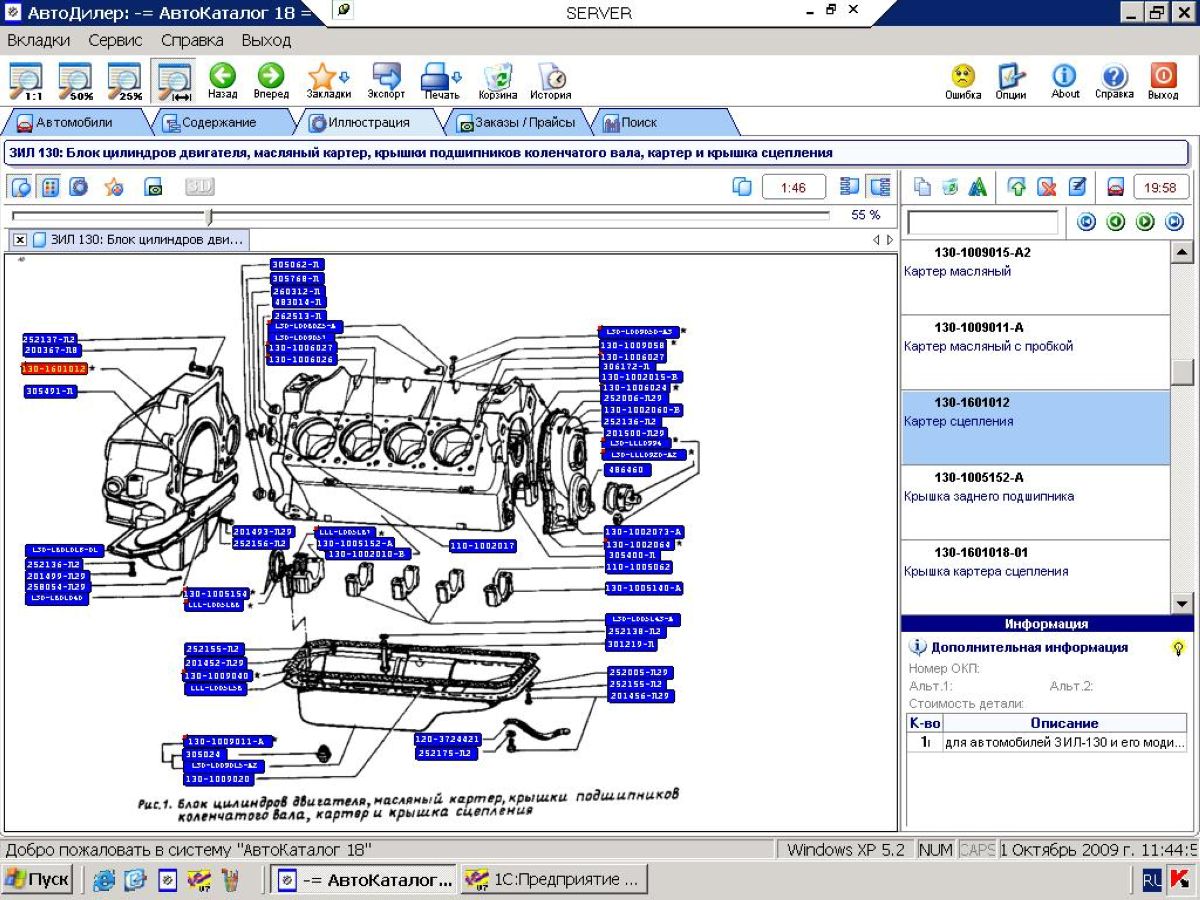
Task: Select part 130-1009011-A Картер масляный с пробкой
Action: coord(1035,353)
